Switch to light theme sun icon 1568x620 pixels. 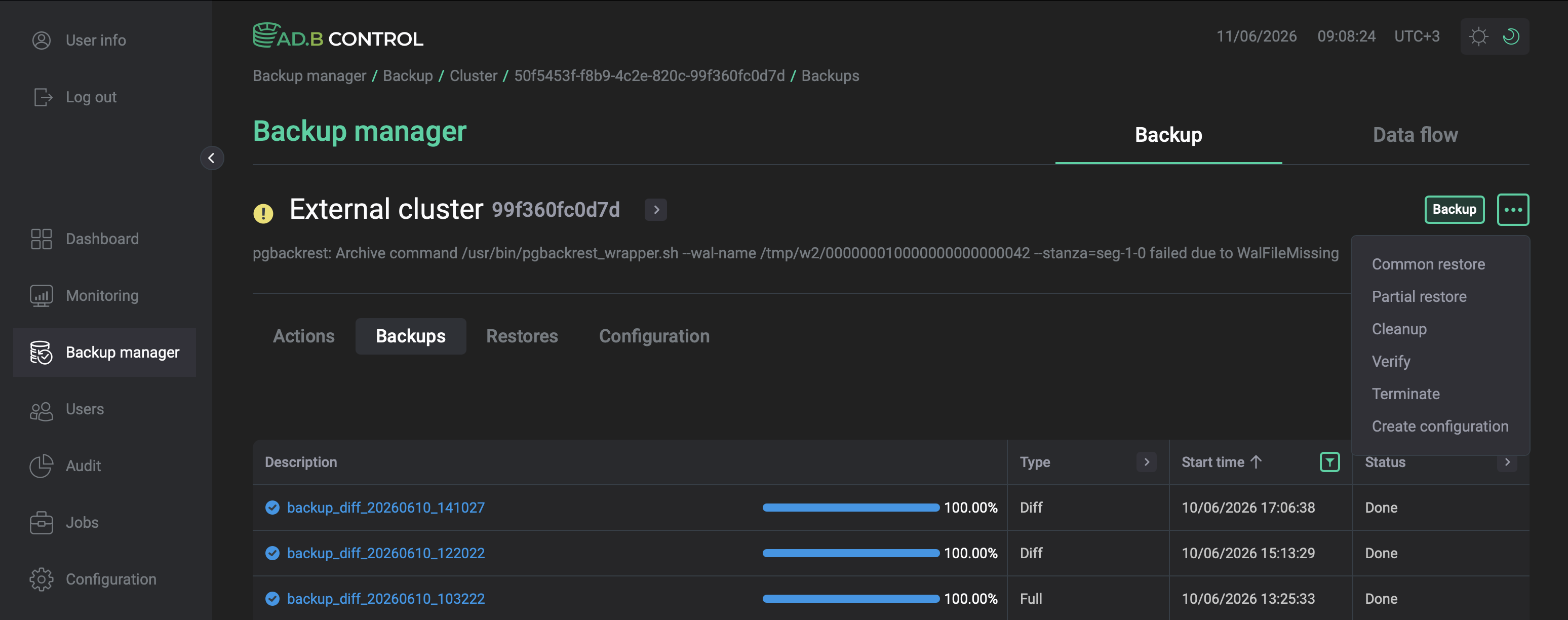(1478, 36)
